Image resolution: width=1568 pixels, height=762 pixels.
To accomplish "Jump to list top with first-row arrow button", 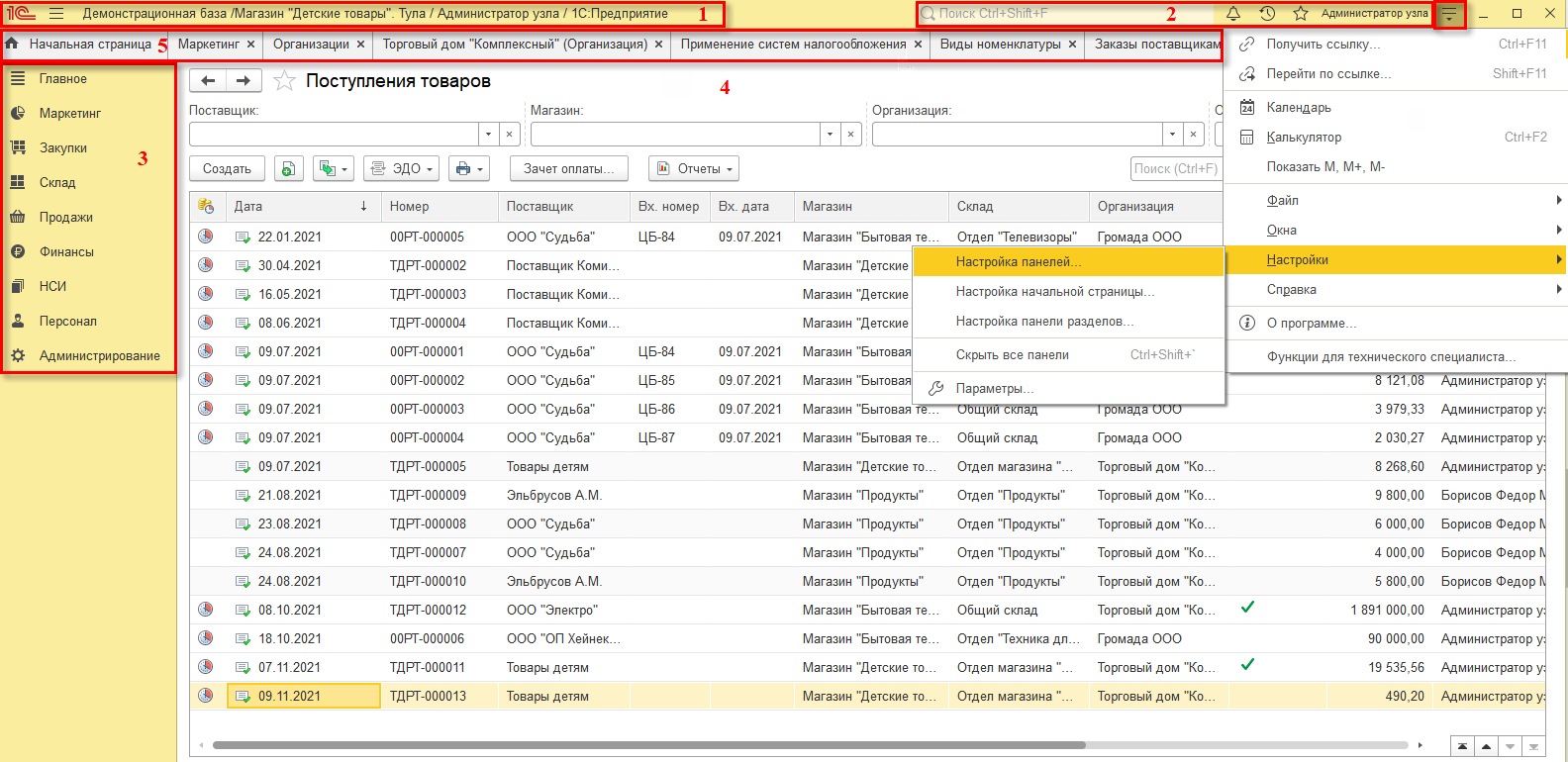I will [x=1462, y=746].
